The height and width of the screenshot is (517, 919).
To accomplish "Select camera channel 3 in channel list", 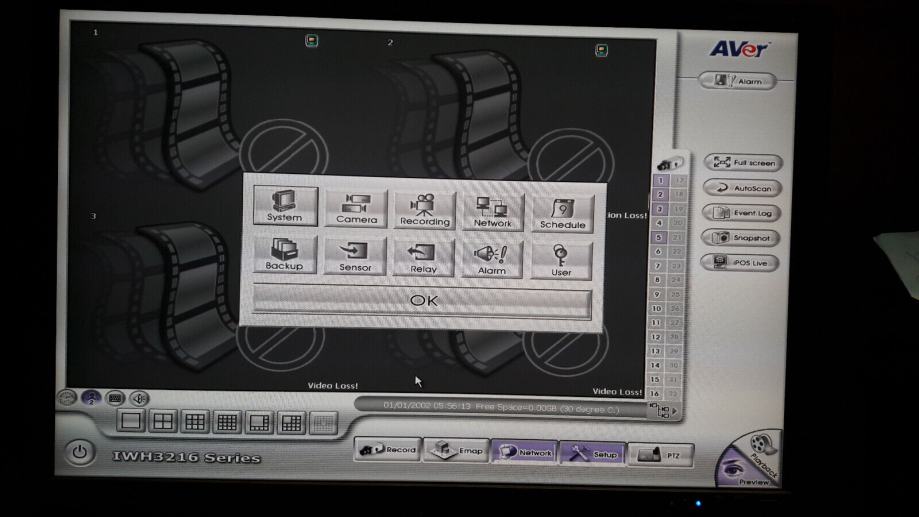I will [x=659, y=209].
